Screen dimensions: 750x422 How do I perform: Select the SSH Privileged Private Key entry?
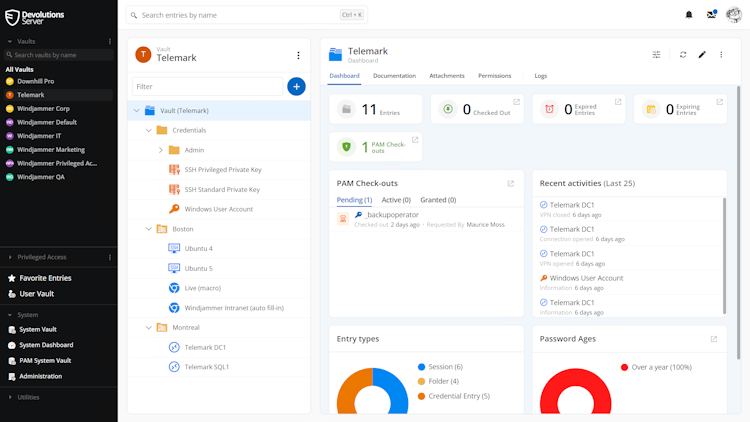click(219, 169)
